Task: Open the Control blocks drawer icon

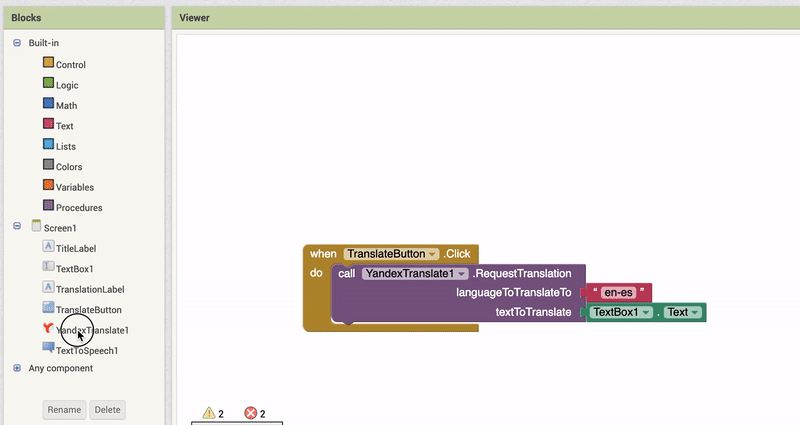Action: [48, 62]
